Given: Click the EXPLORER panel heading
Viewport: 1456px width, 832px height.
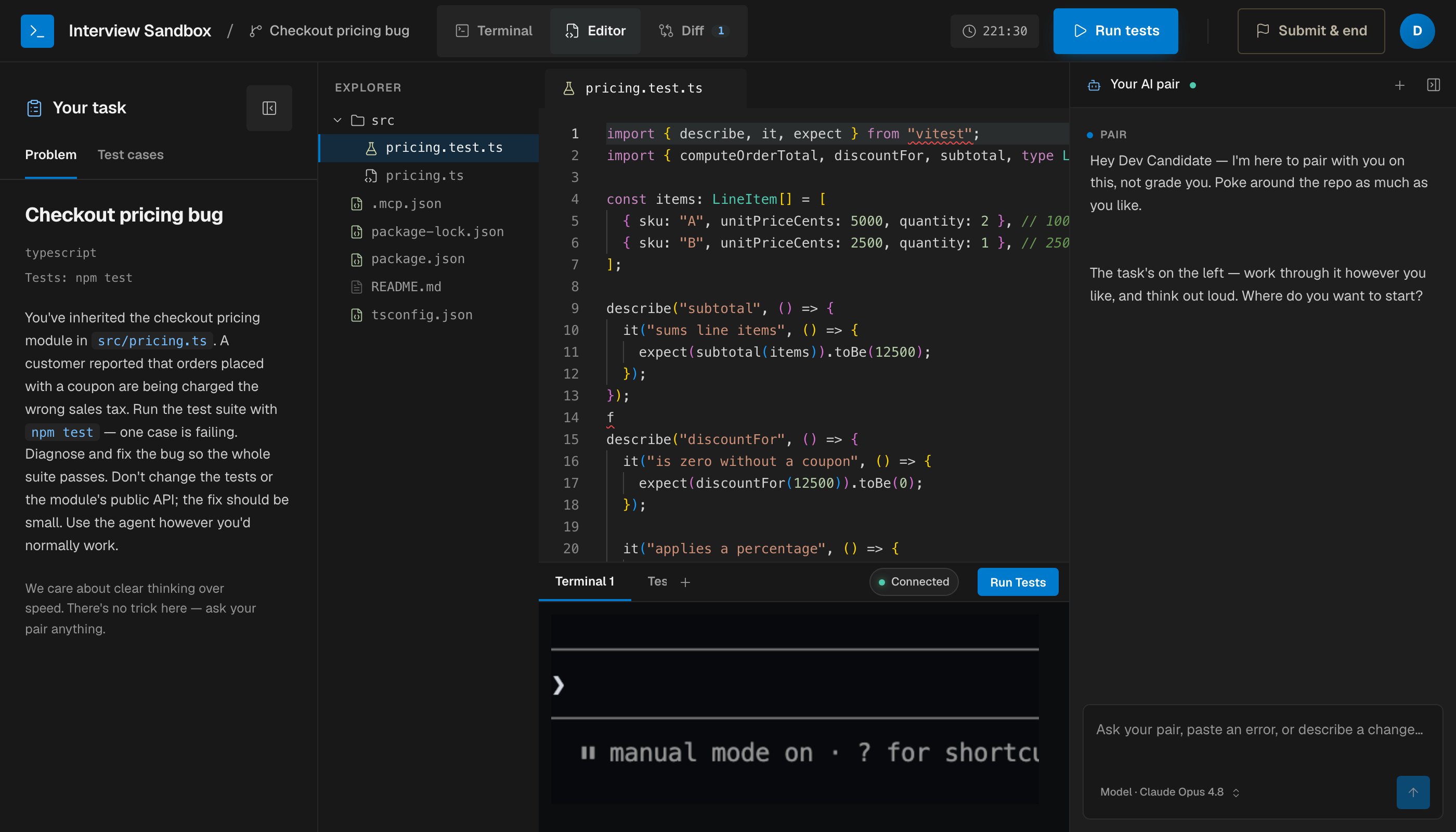Looking at the screenshot, I should click(x=368, y=88).
